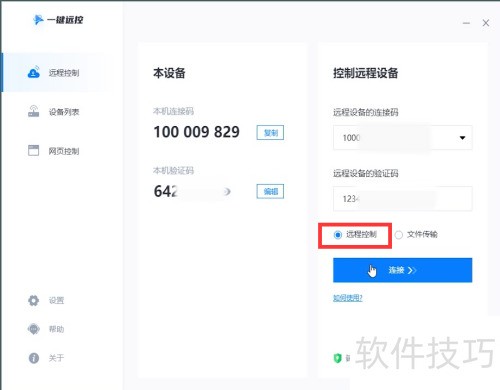Open 设置 in the sidebar

coord(56,300)
